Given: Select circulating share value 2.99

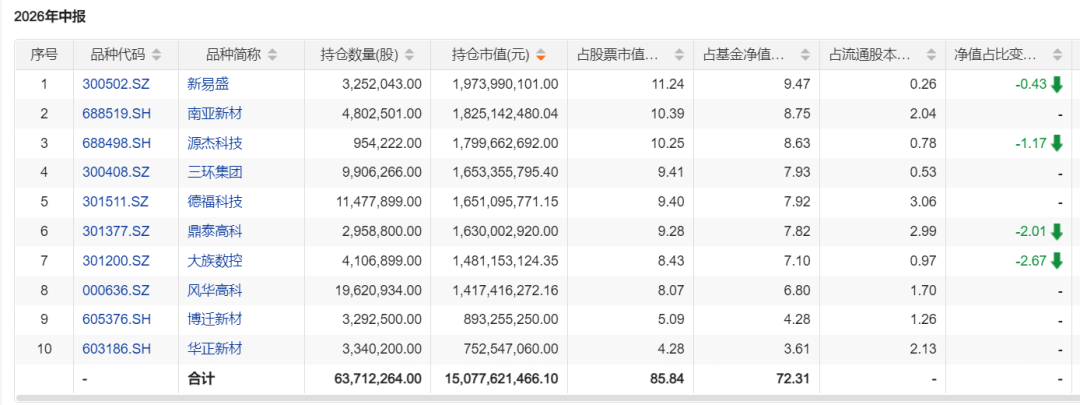Looking at the screenshot, I should 924,231.
